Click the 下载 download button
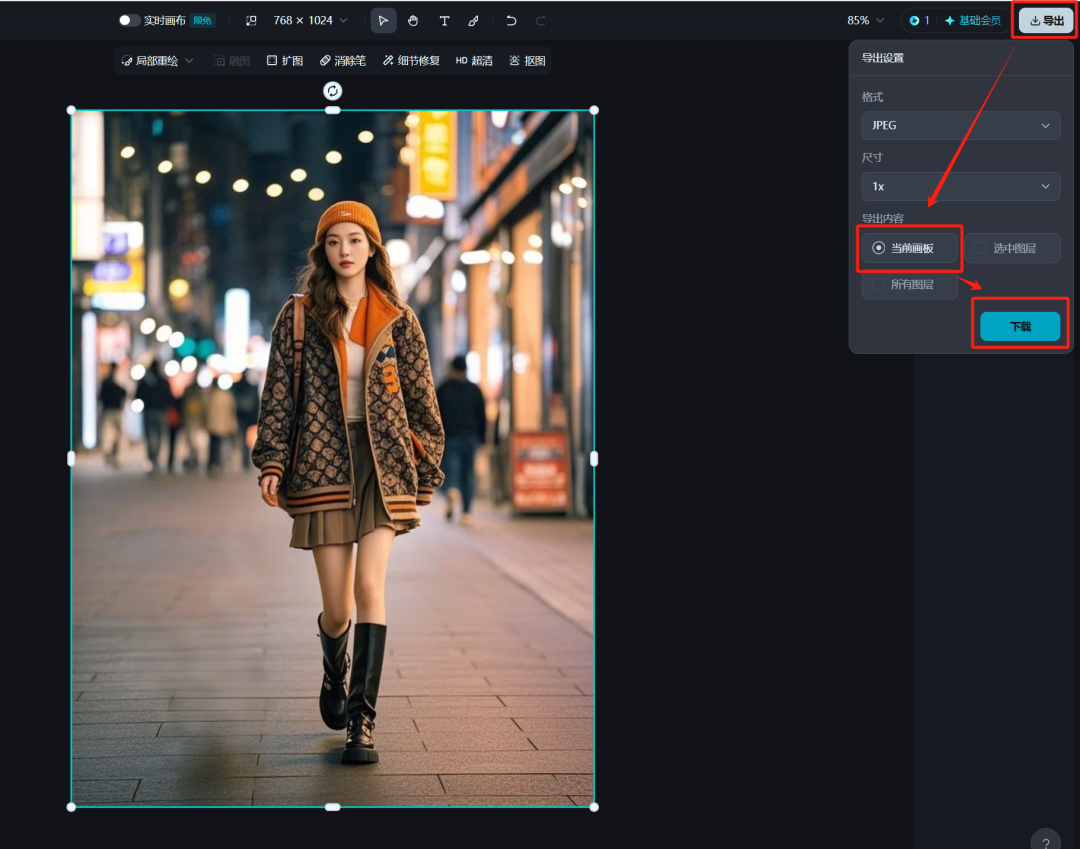 click(1020, 325)
